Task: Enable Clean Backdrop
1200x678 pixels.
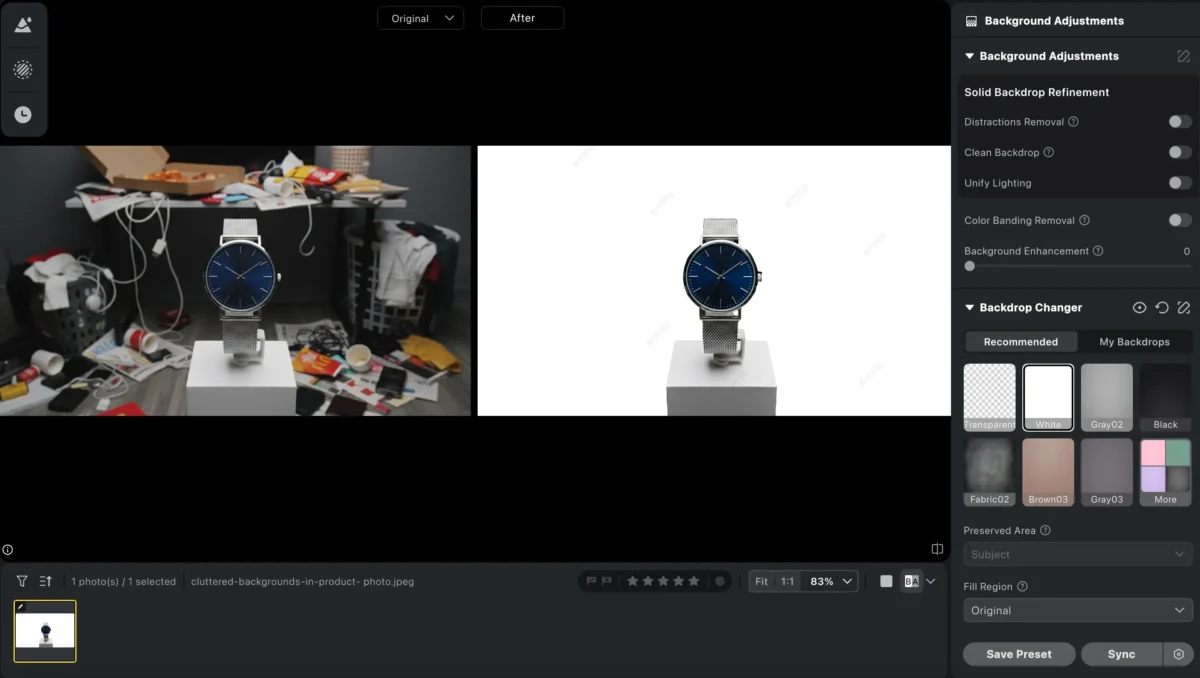Action: [1179, 152]
